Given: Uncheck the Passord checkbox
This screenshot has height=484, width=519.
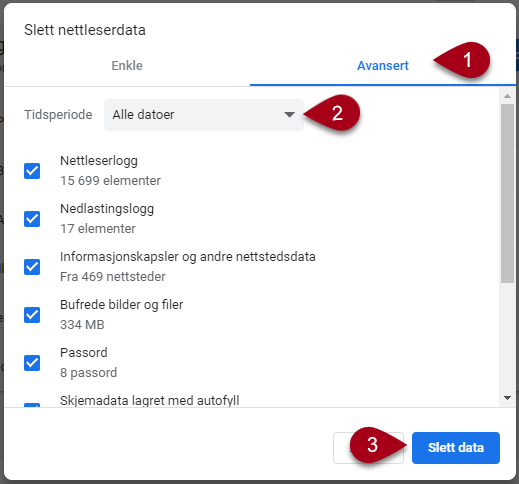Looking at the screenshot, I should pyautogui.click(x=32, y=363).
